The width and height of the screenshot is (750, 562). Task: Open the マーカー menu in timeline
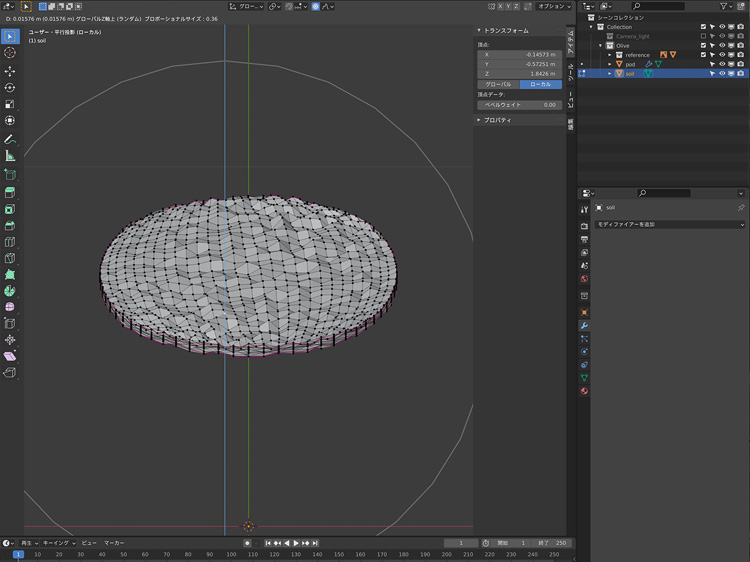pos(114,543)
